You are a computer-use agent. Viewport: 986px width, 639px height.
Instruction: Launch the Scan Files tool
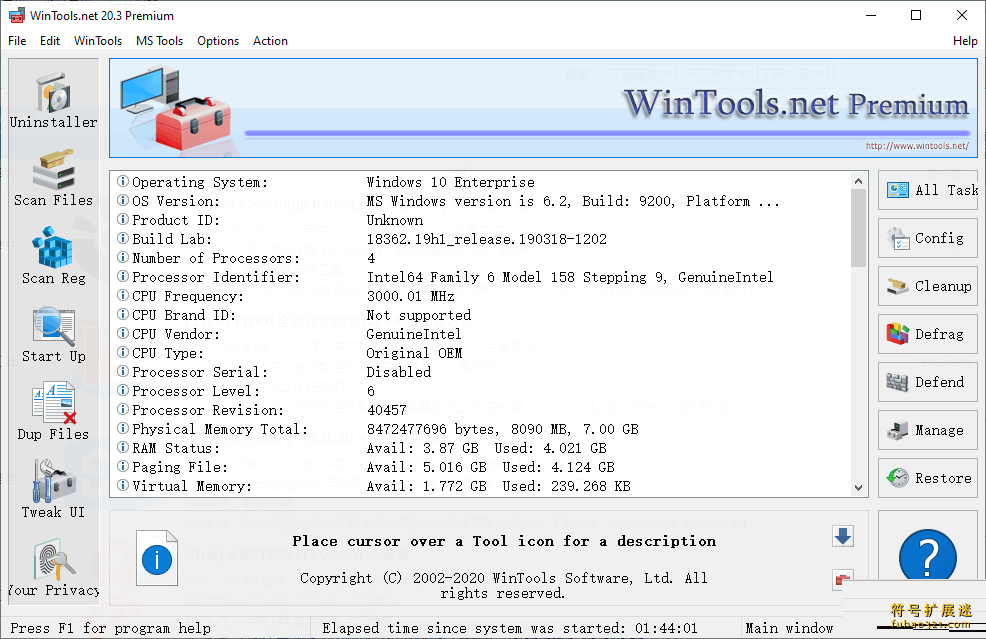[53, 176]
